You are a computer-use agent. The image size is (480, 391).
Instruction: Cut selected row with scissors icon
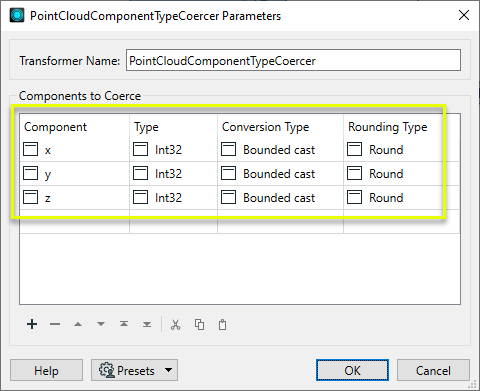(176, 324)
